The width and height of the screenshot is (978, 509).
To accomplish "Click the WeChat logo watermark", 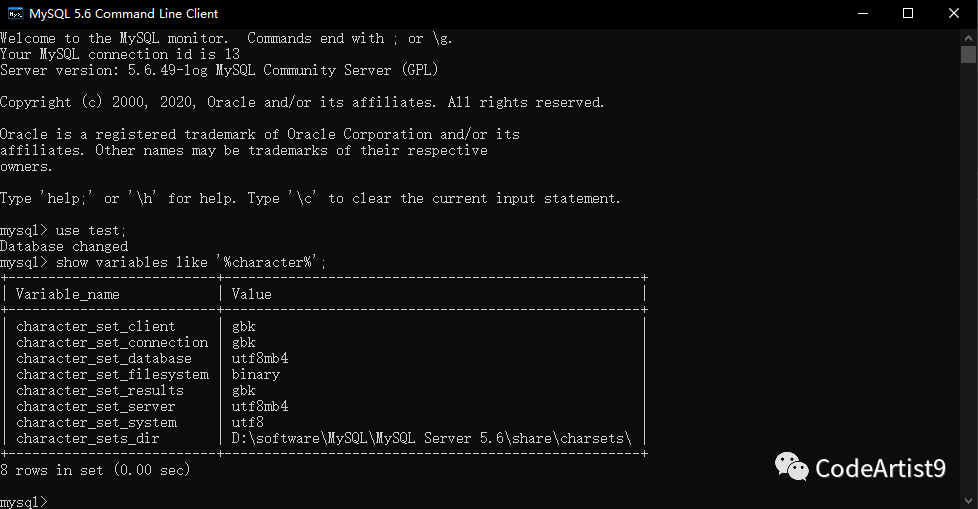I will (x=791, y=466).
